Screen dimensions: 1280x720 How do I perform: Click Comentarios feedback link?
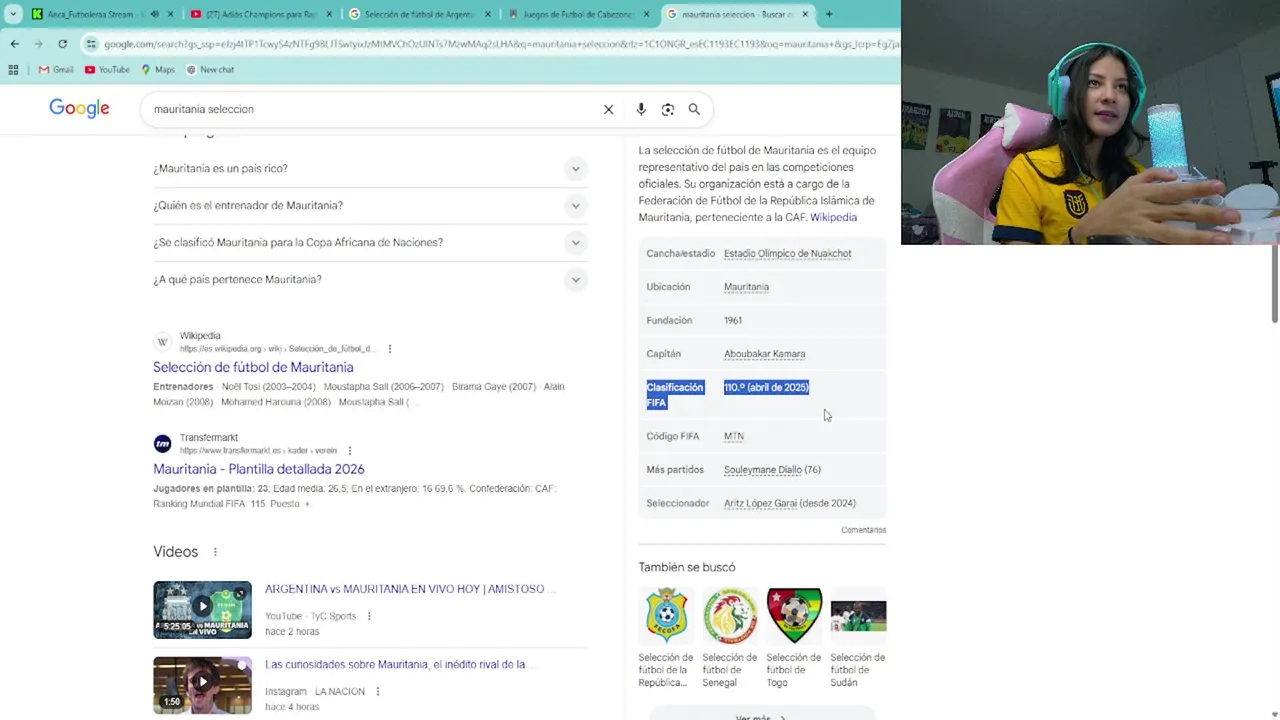[863, 530]
